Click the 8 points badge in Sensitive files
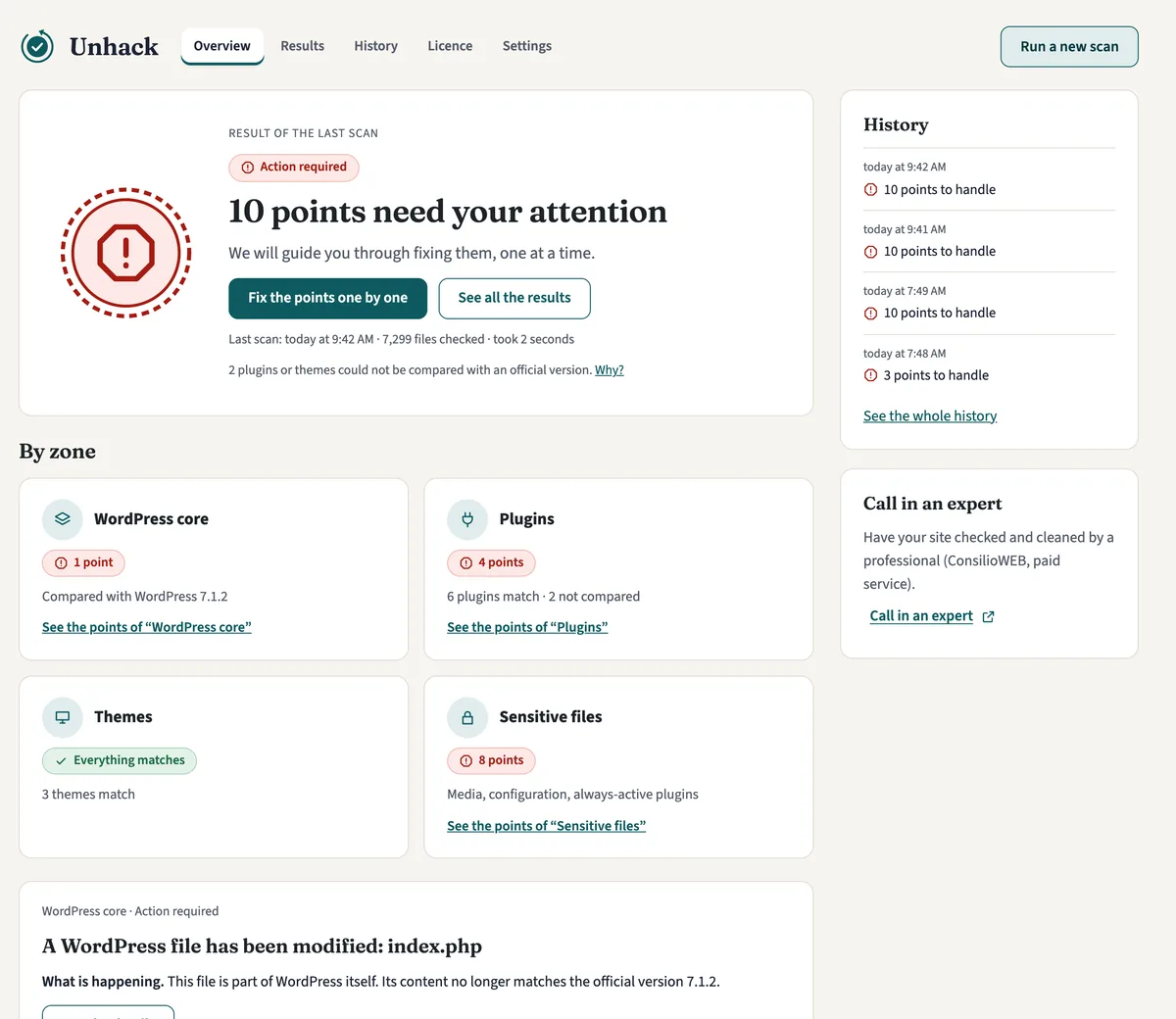The height and width of the screenshot is (1019, 1176). (491, 760)
